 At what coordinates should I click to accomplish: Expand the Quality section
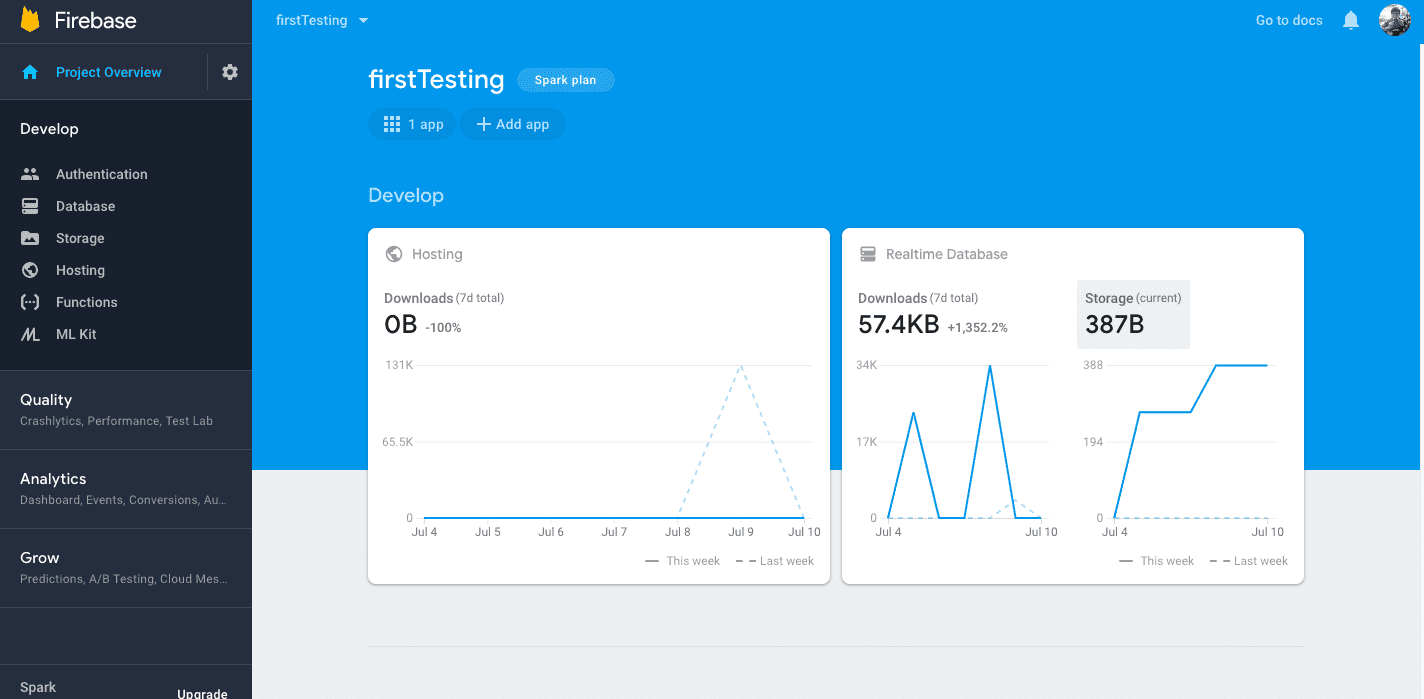(x=126, y=409)
